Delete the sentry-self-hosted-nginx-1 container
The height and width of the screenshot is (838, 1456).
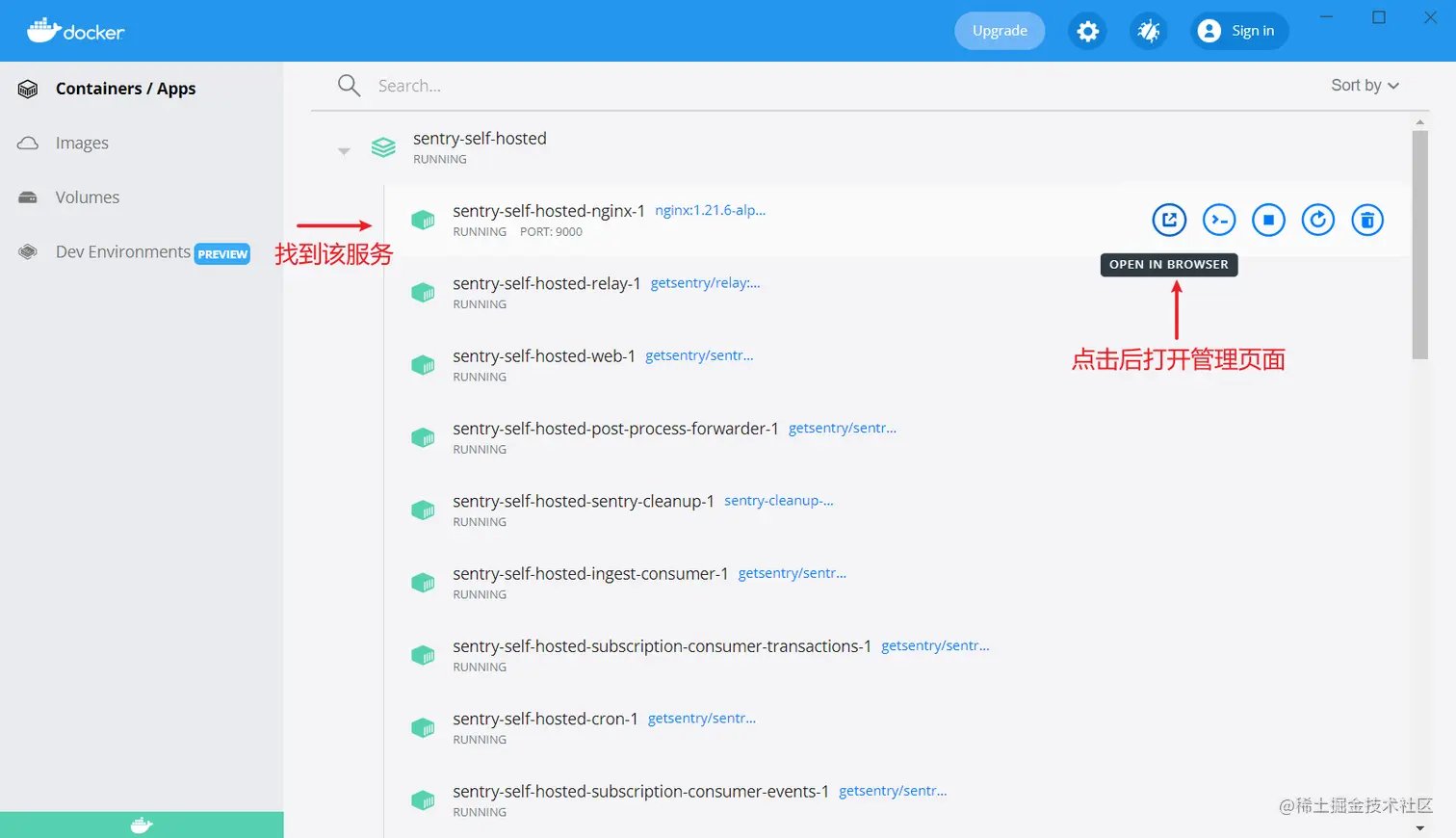tap(1367, 220)
